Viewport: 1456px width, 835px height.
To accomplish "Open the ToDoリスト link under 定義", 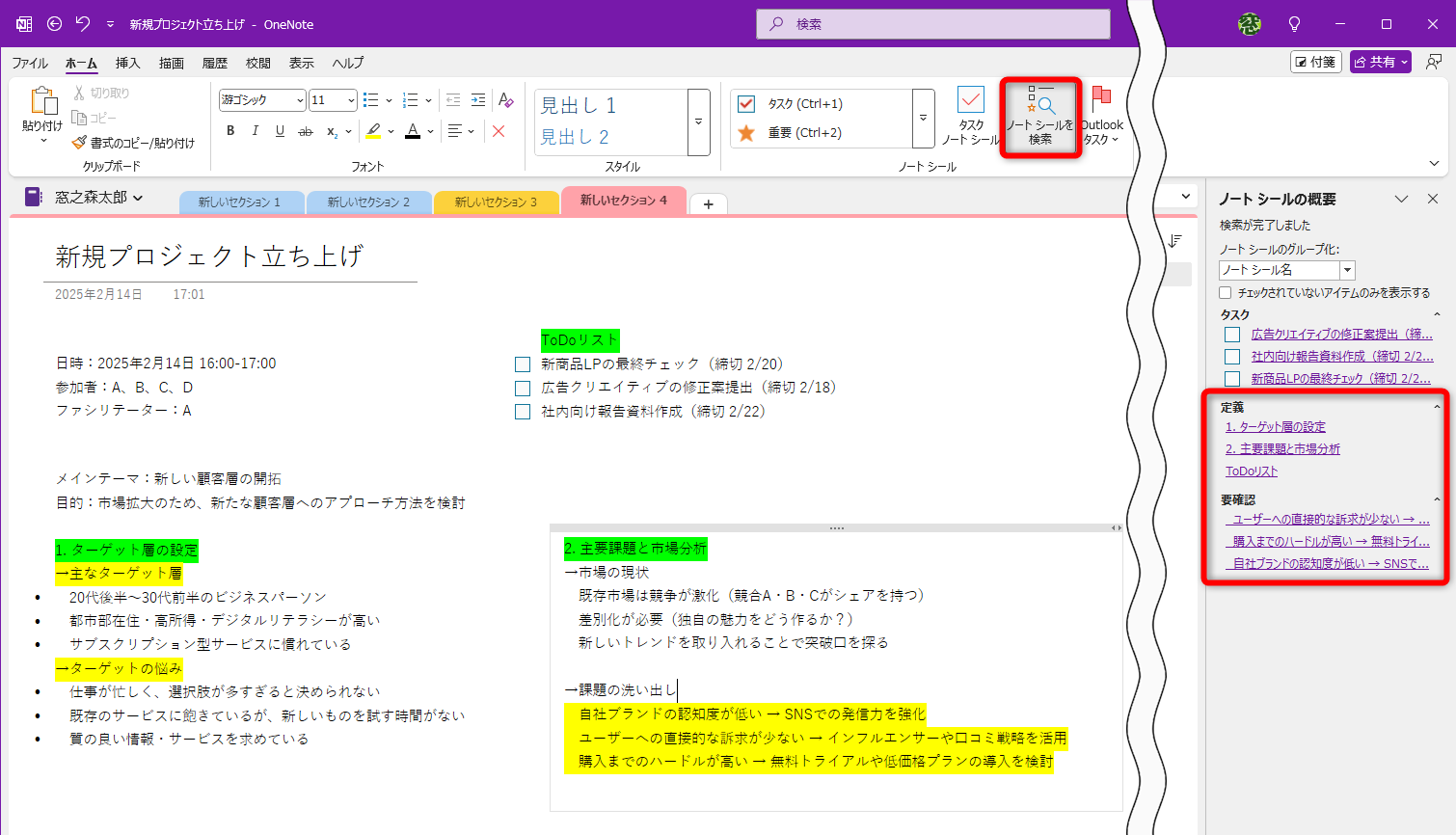I will [1252, 471].
